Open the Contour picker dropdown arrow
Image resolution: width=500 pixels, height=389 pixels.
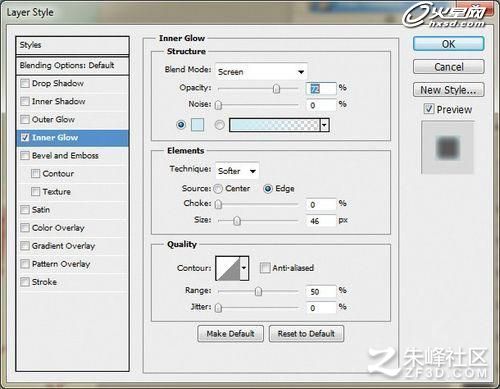244,268
